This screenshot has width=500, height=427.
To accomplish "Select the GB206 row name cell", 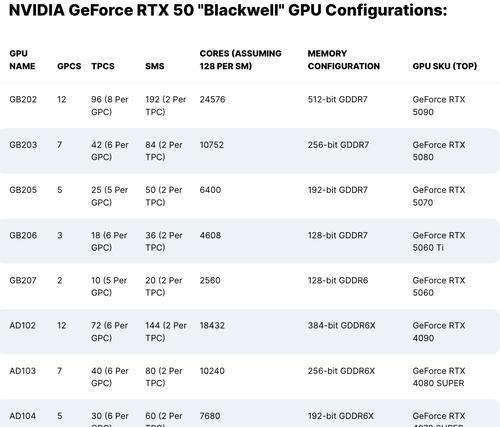I will pyautogui.click(x=23, y=235).
